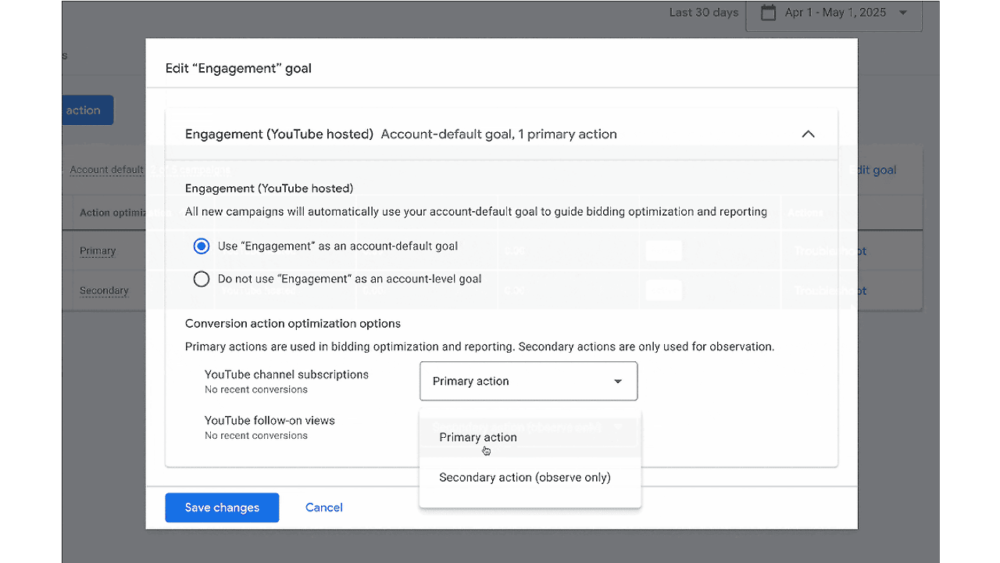Choose Primary action from the dropdown list
Viewport: 1000px width, 563px height.
point(529,437)
